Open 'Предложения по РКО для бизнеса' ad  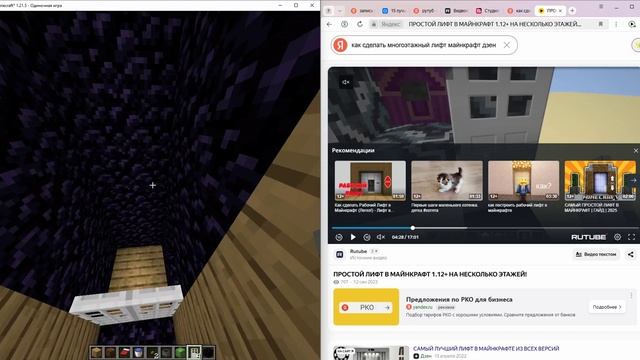tap(459, 299)
